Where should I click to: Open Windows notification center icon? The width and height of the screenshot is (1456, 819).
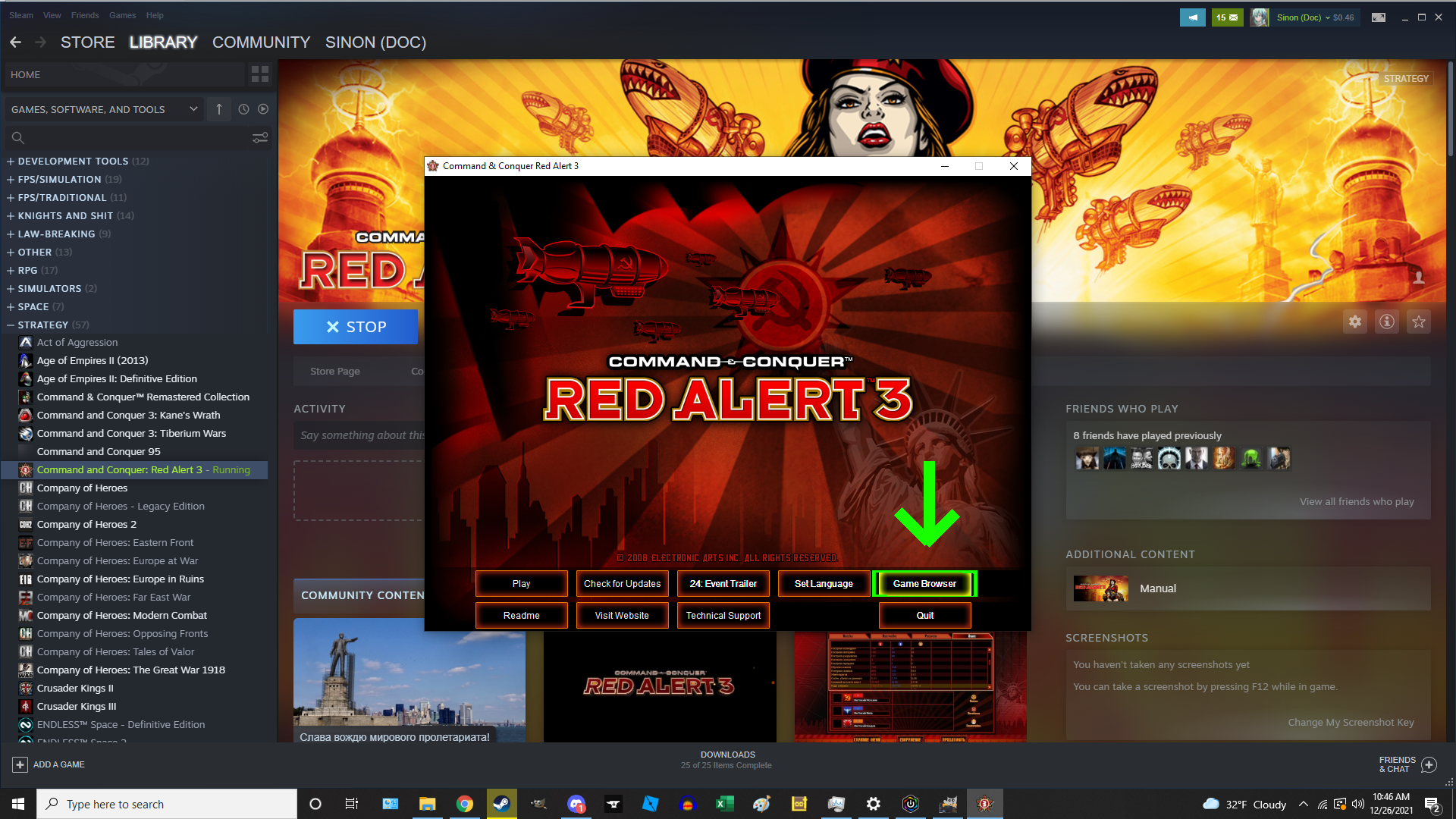1432,804
